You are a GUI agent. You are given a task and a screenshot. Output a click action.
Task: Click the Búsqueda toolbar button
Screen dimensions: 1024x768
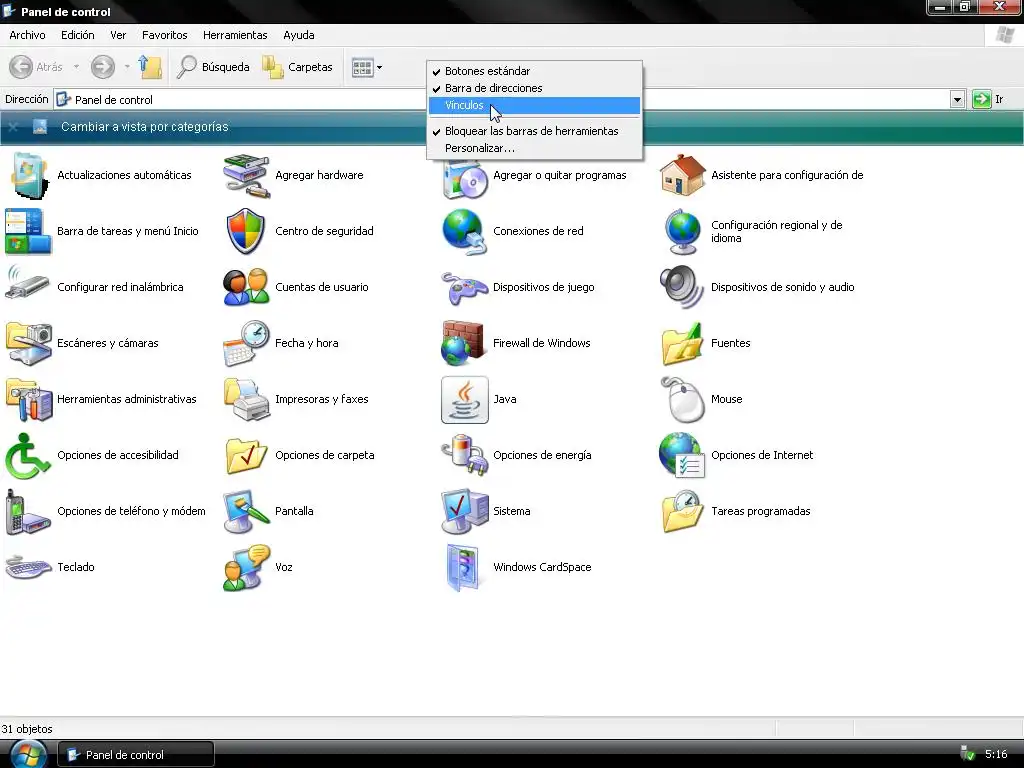coord(213,67)
